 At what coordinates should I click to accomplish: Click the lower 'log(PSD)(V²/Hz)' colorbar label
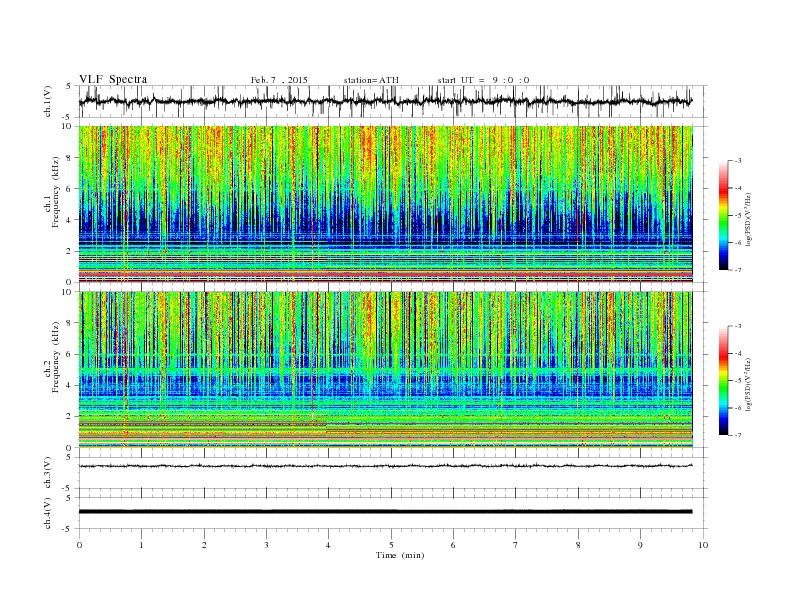(749, 384)
